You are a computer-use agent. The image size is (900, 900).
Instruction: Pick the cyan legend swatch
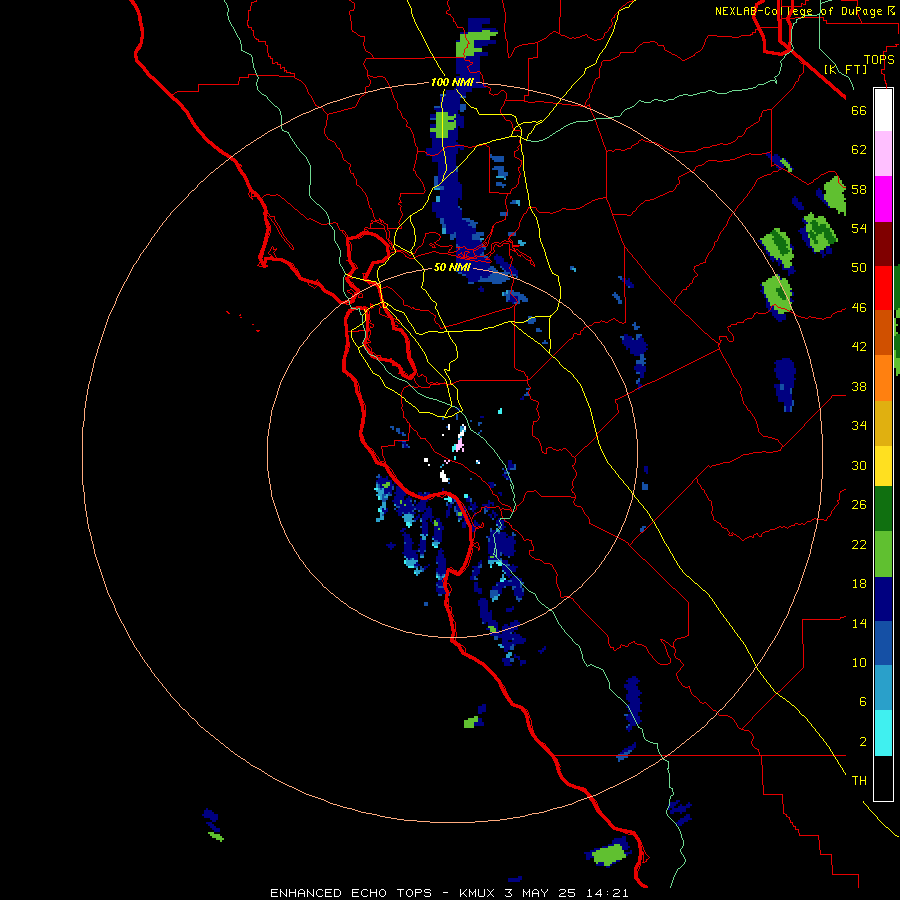(x=883, y=733)
